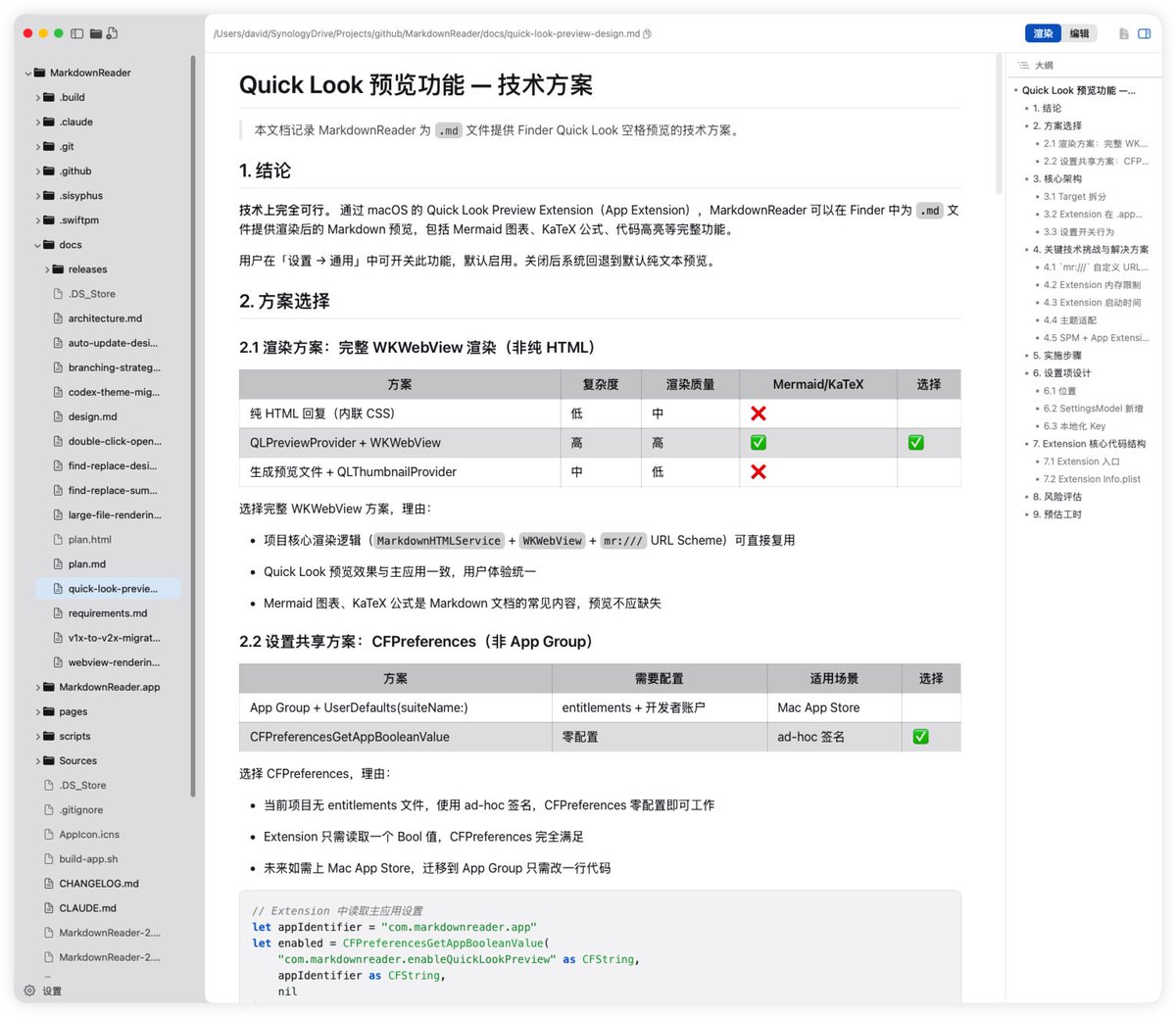Viewport: 1176px width, 1017px height.
Task: Click the settings gear icon
Action: [29, 991]
